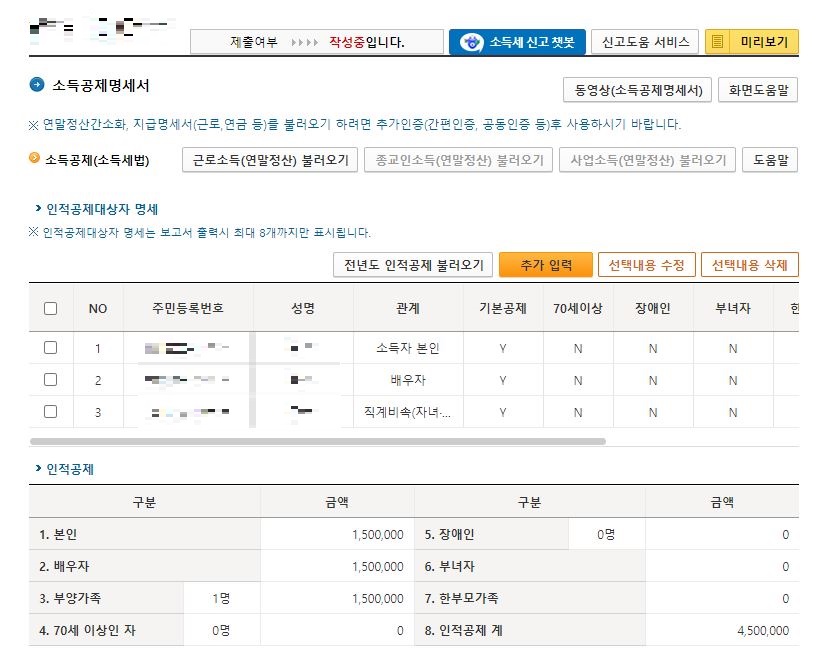Click the 전년도 인적공제 불러오기 button

pyautogui.click(x=413, y=264)
